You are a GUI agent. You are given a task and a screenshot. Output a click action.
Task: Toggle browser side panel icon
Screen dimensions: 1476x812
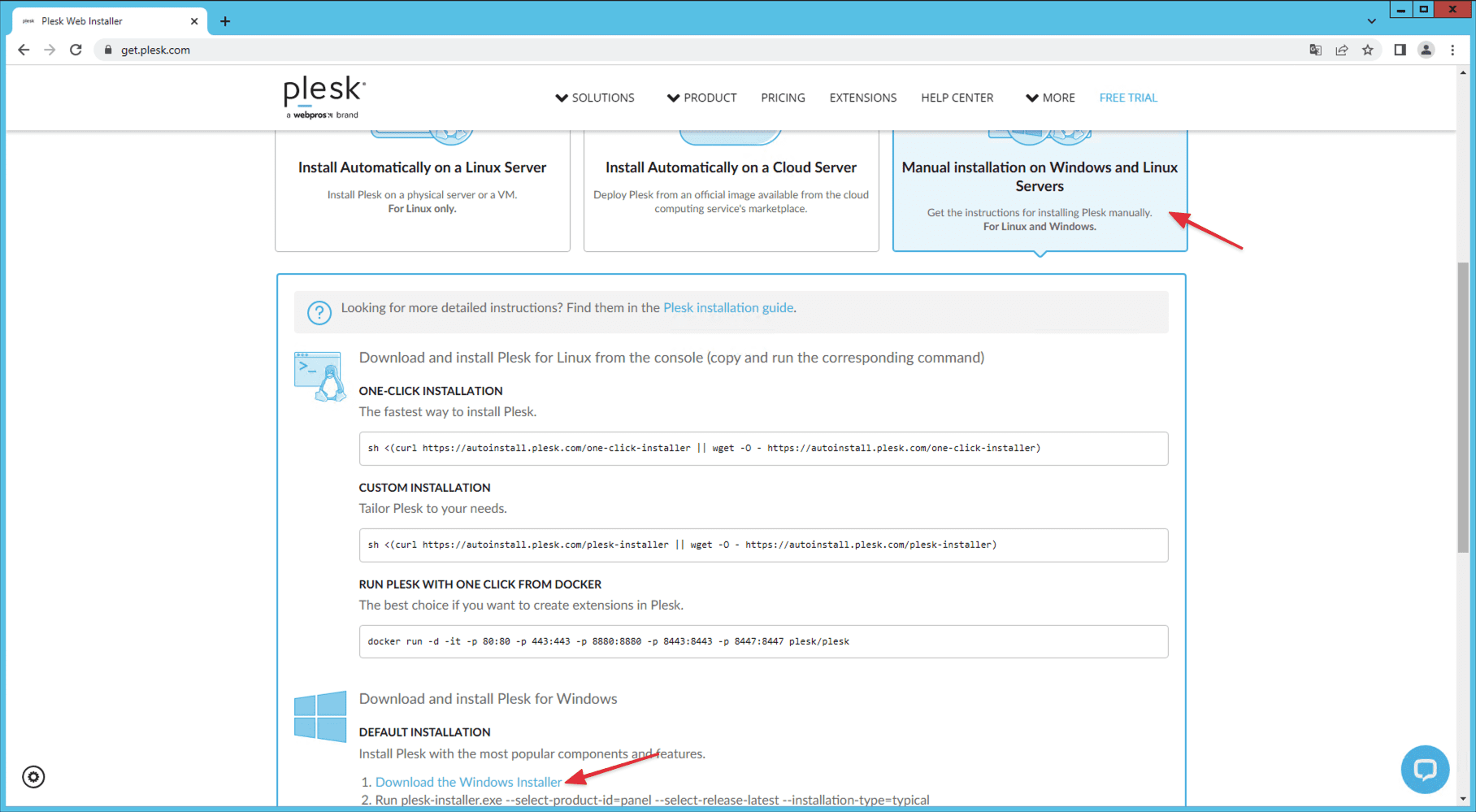1400,50
